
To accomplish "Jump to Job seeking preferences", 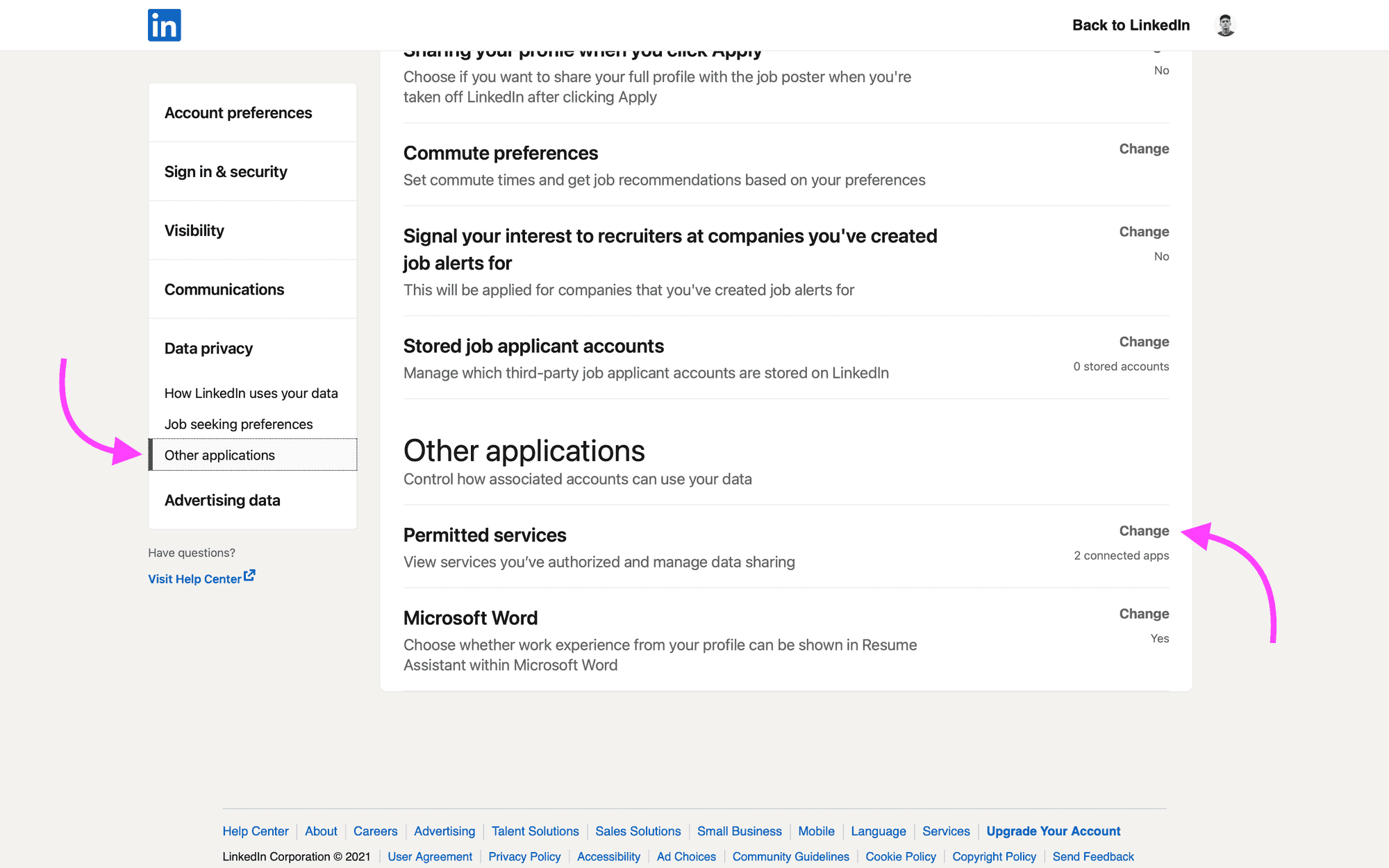I will pyautogui.click(x=238, y=424).
